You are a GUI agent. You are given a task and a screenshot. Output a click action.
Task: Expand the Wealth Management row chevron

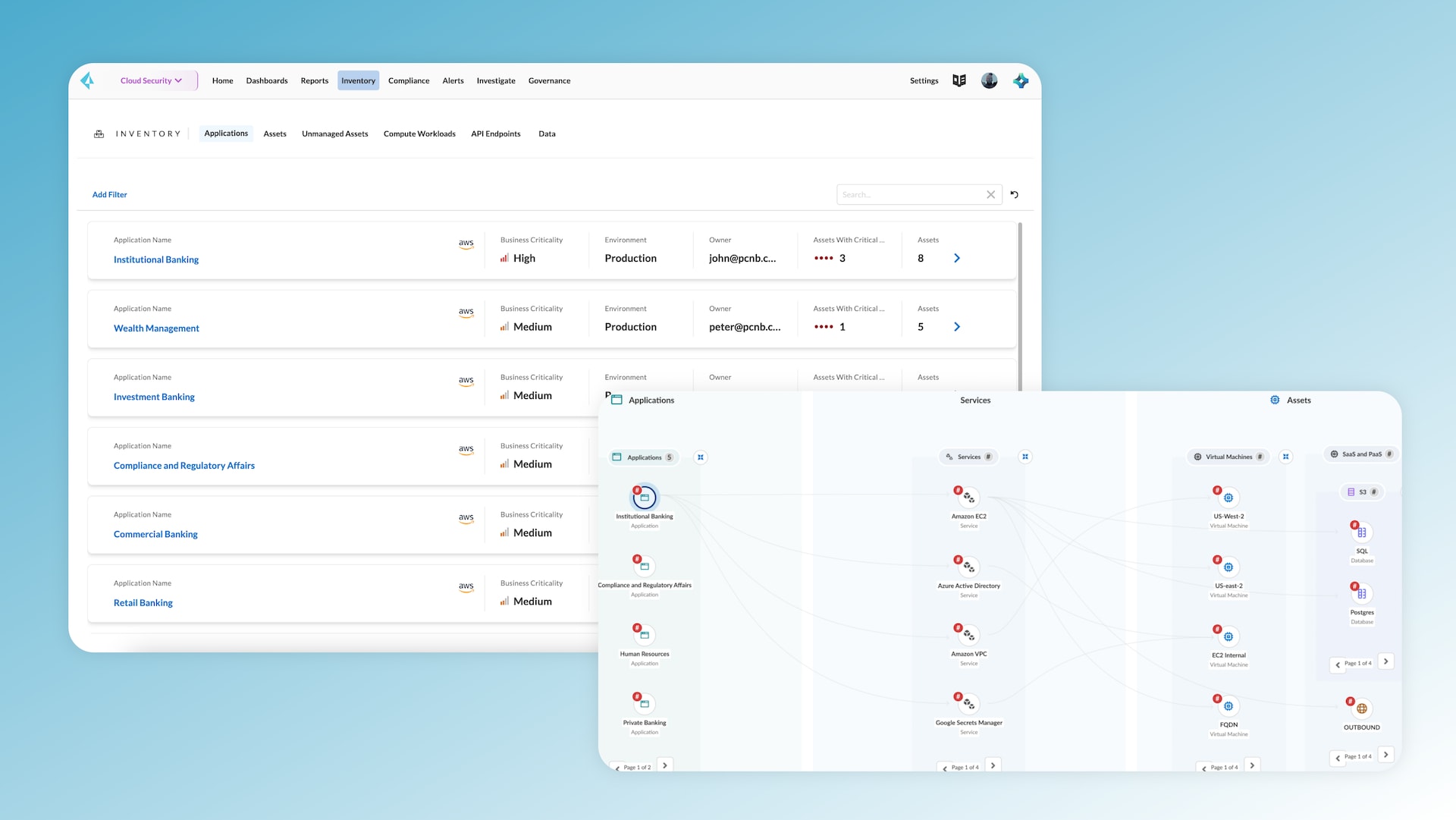(x=957, y=327)
